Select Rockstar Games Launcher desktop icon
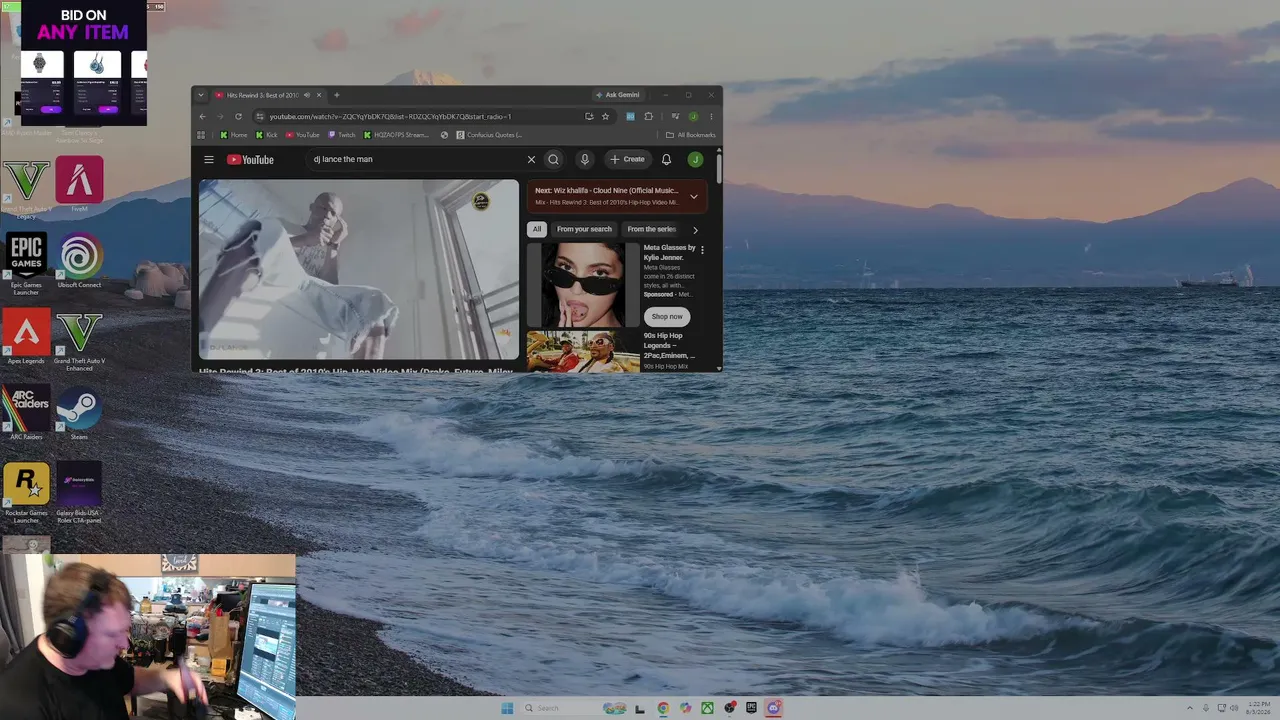 (x=26, y=492)
